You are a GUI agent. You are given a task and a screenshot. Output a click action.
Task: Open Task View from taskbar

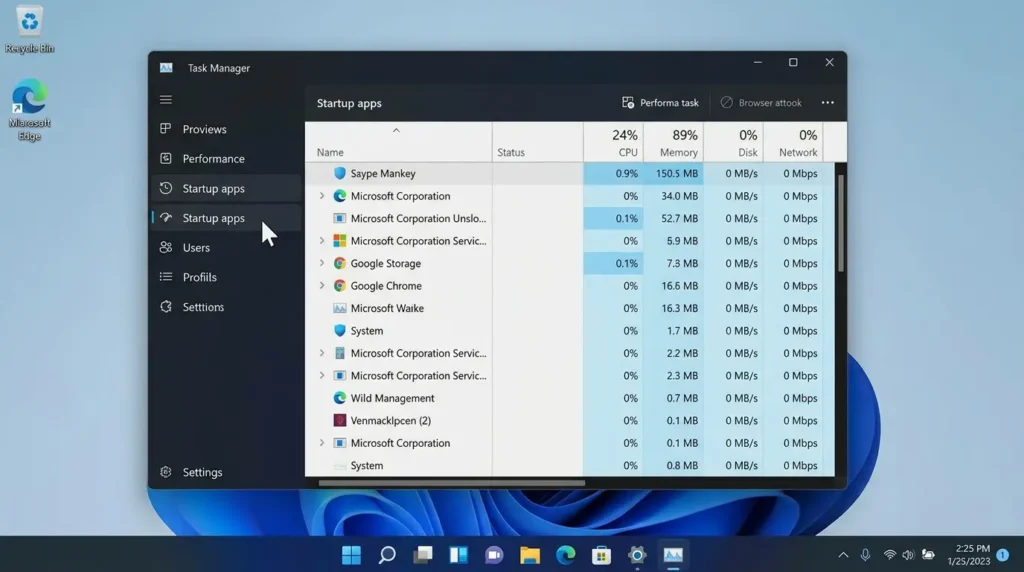[x=423, y=555]
